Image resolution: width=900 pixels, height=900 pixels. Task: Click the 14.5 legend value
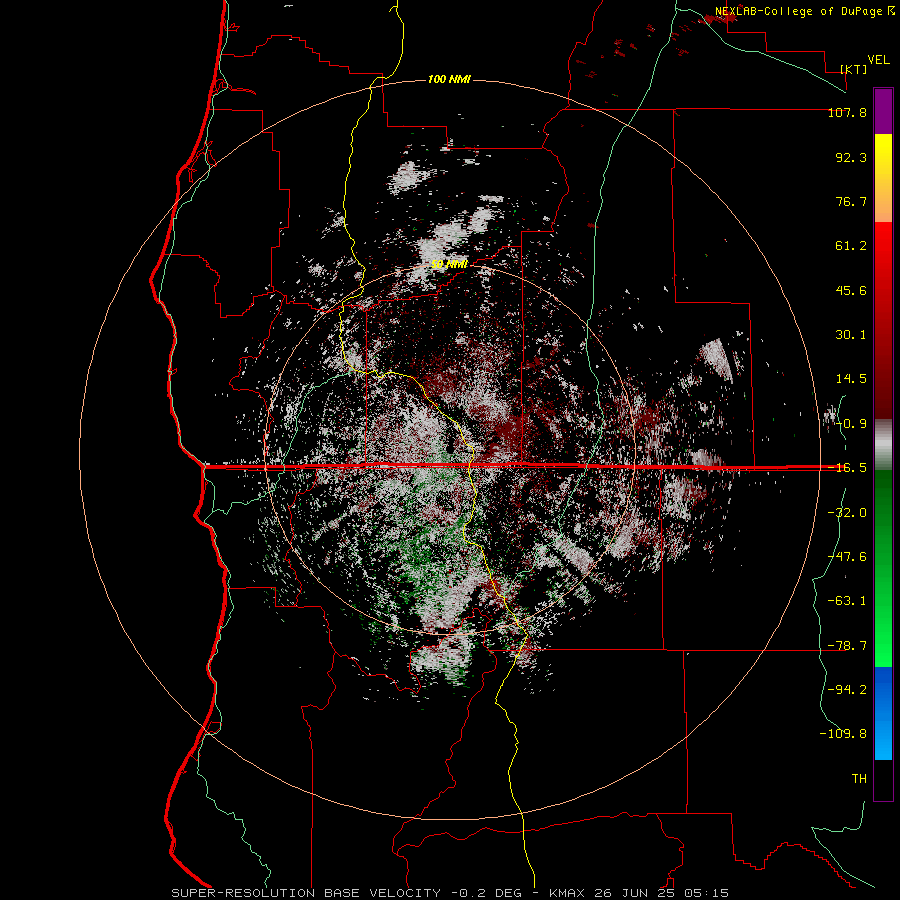(x=851, y=379)
